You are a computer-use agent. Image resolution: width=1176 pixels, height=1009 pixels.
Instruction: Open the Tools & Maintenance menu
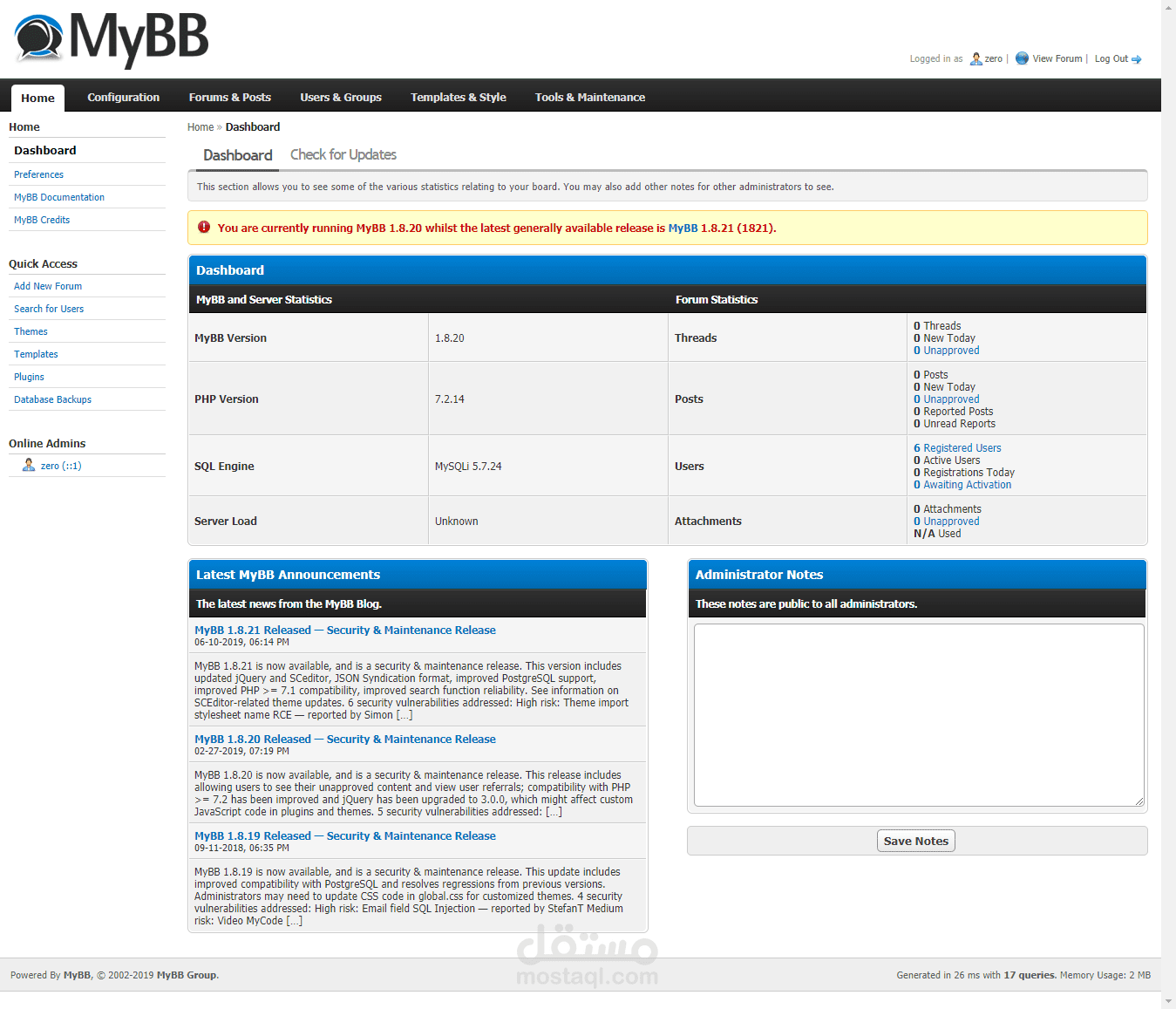tap(590, 98)
